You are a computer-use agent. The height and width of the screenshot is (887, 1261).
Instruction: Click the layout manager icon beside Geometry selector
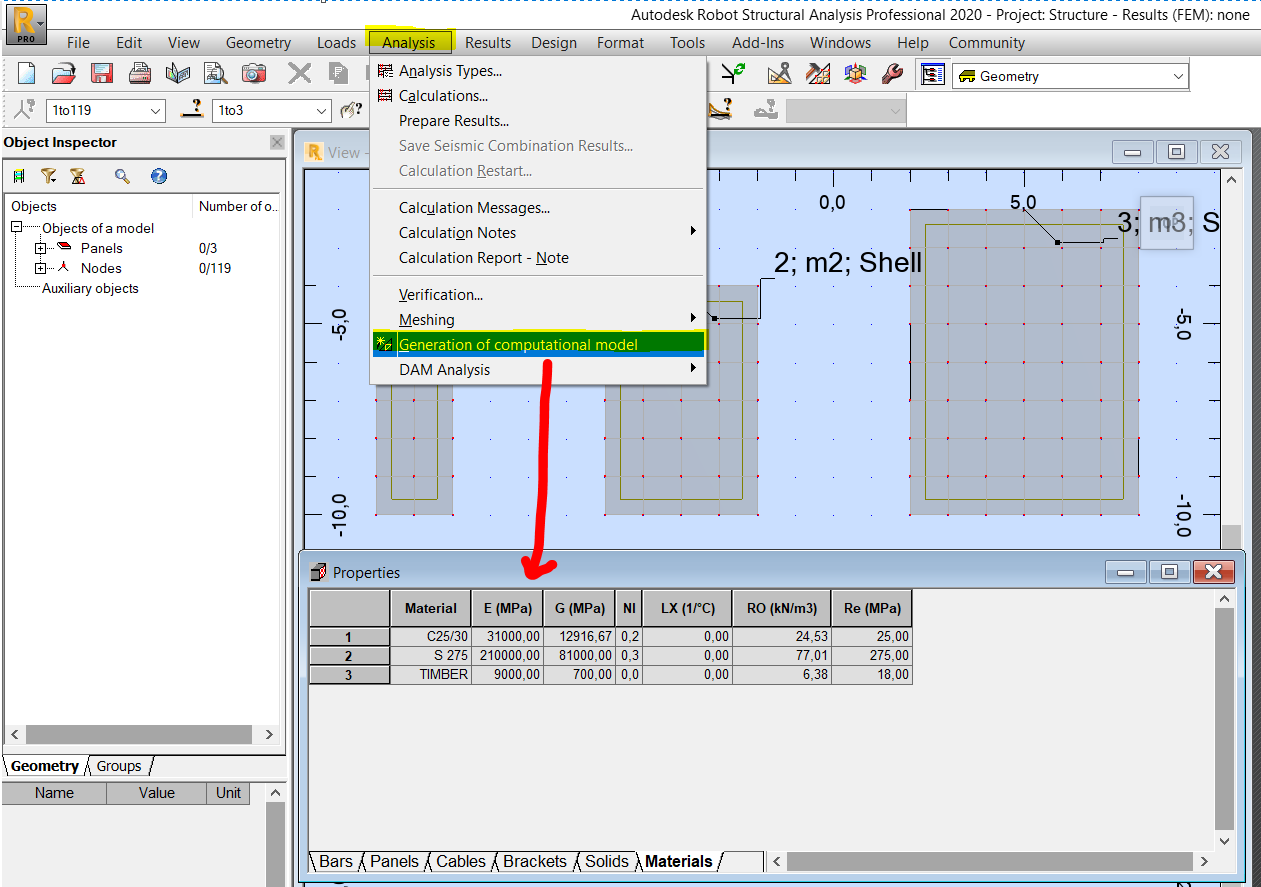933,74
